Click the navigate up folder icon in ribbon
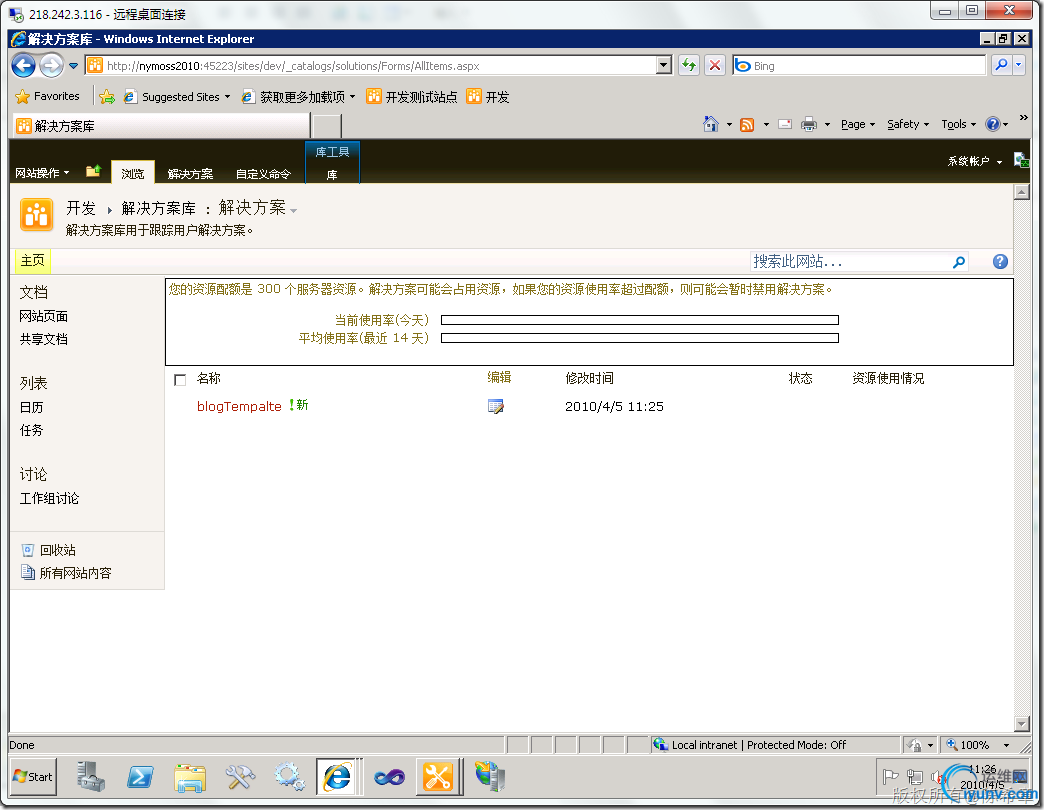Image resolution: width=1044 pixels, height=810 pixels. pos(93,172)
